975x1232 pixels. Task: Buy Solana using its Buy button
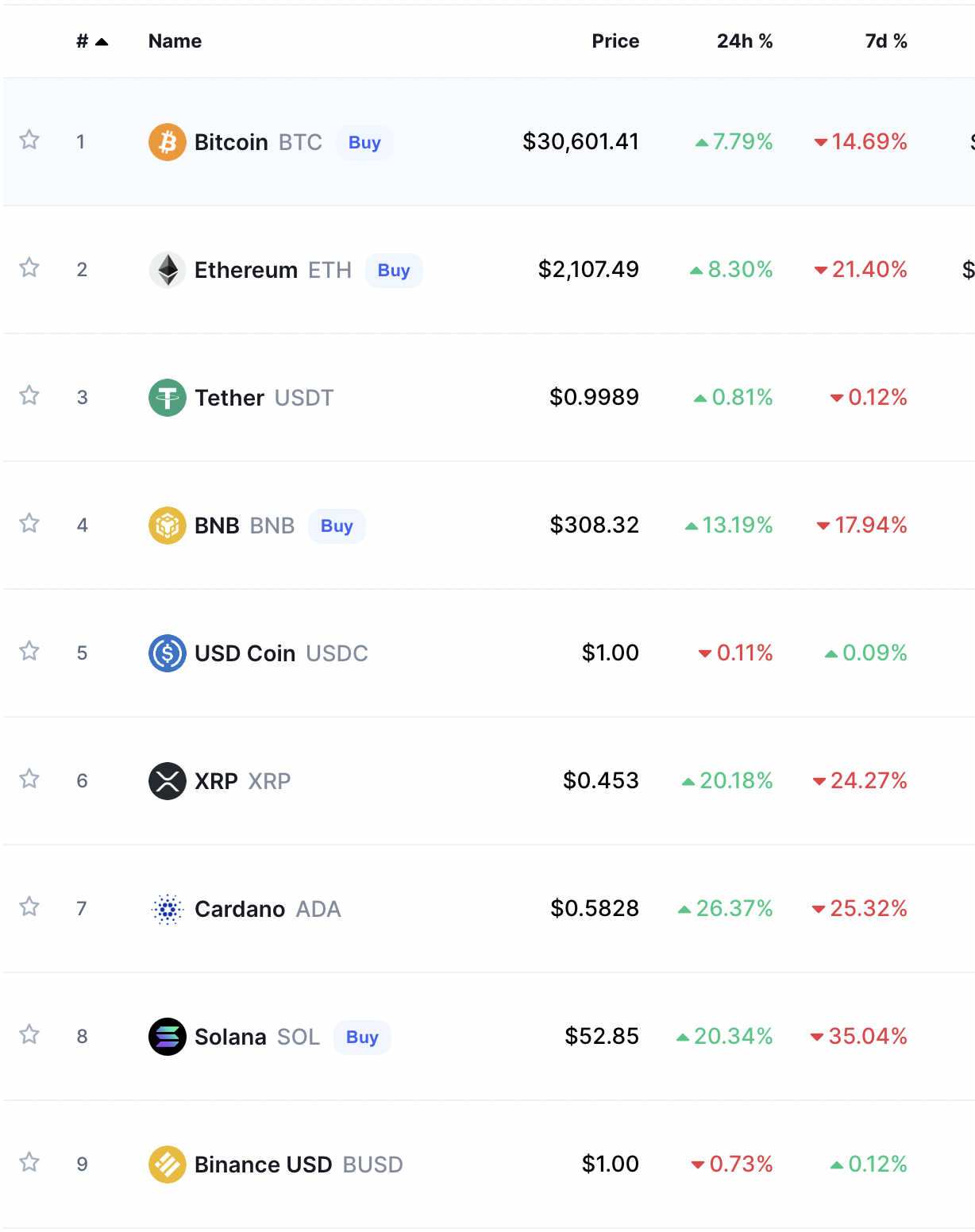pyautogui.click(x=362, y=1038)
